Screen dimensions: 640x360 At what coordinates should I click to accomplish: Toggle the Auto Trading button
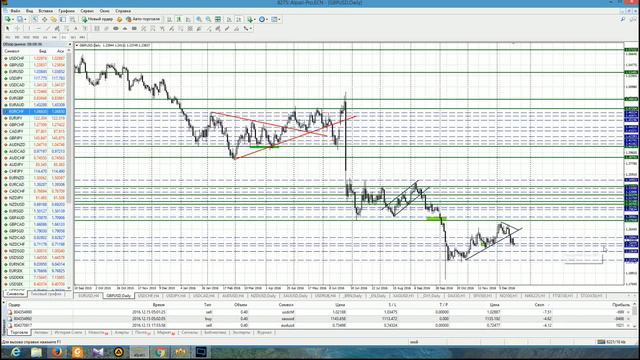(x=143, y=19)
